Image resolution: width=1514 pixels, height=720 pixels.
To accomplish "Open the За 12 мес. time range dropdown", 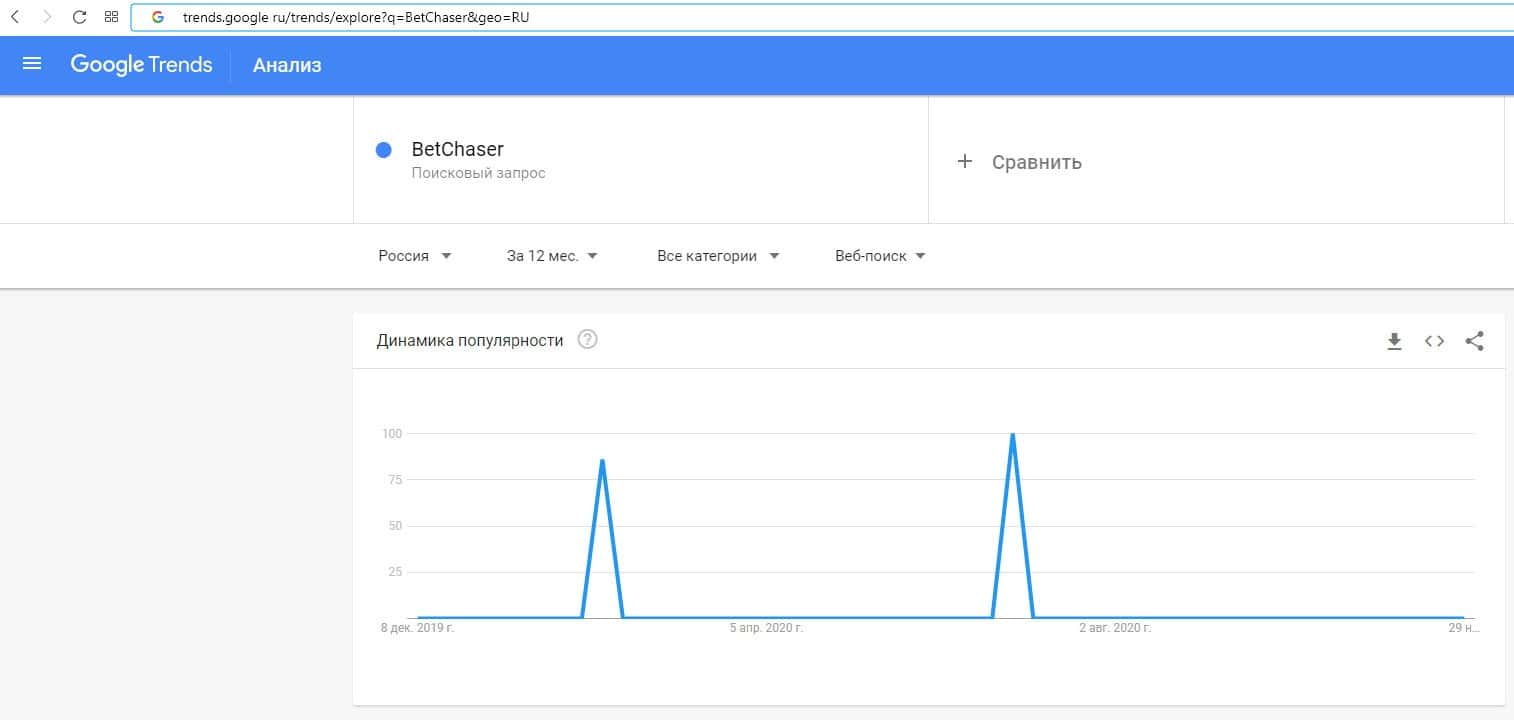I will [x=552, y=256].
